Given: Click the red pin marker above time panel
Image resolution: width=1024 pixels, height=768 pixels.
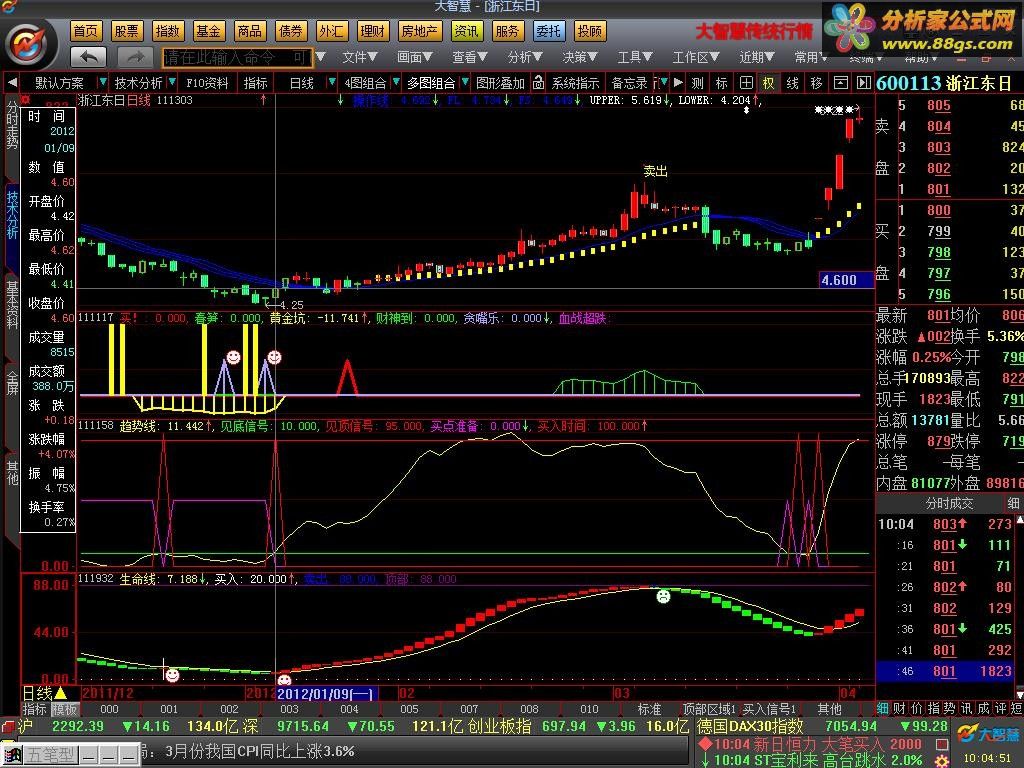Looking at the screenshot, I should pyautogui.click(x=26, y=100).
